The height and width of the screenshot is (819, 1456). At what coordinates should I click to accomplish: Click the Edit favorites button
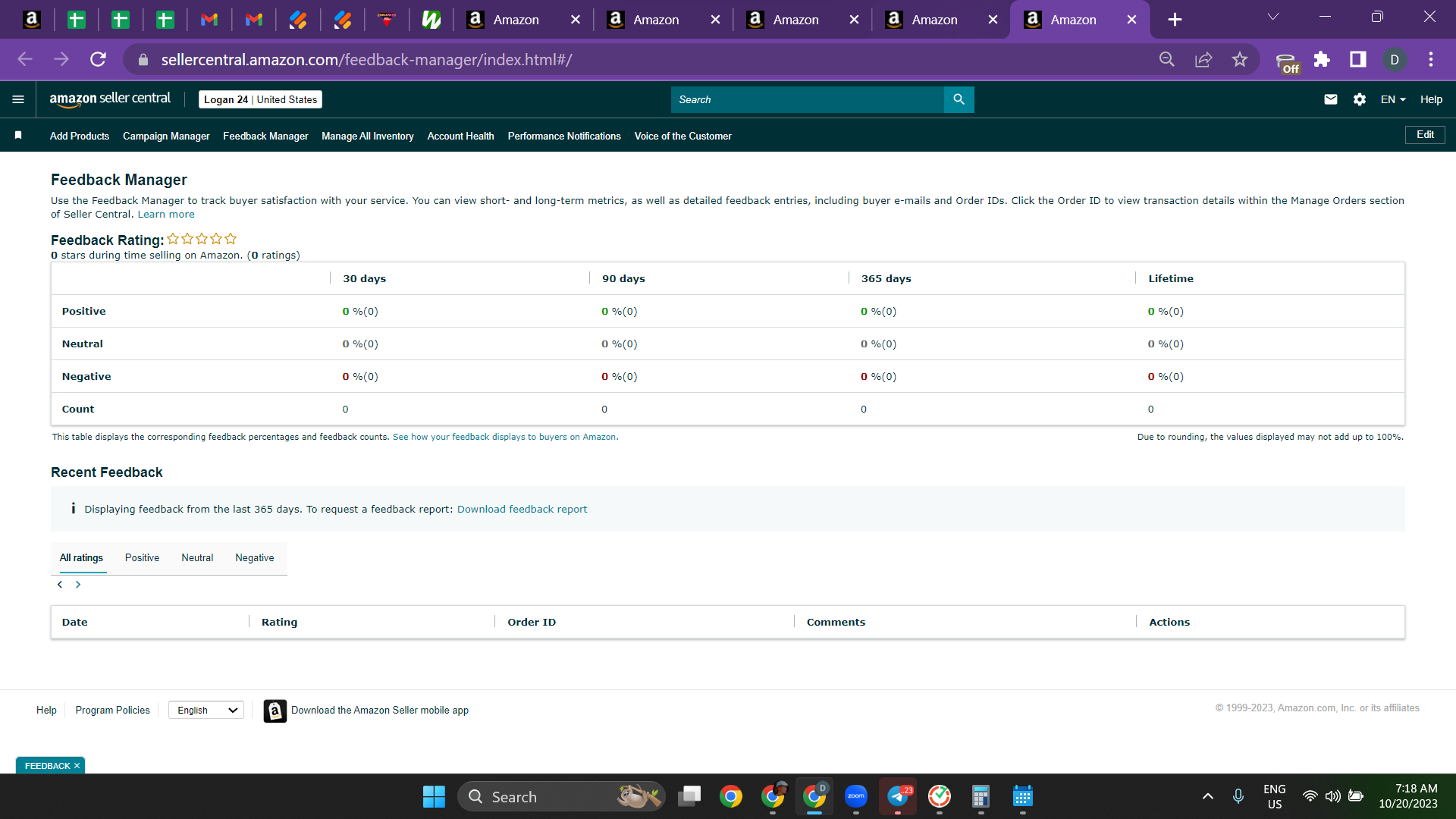pos(1425,135)
